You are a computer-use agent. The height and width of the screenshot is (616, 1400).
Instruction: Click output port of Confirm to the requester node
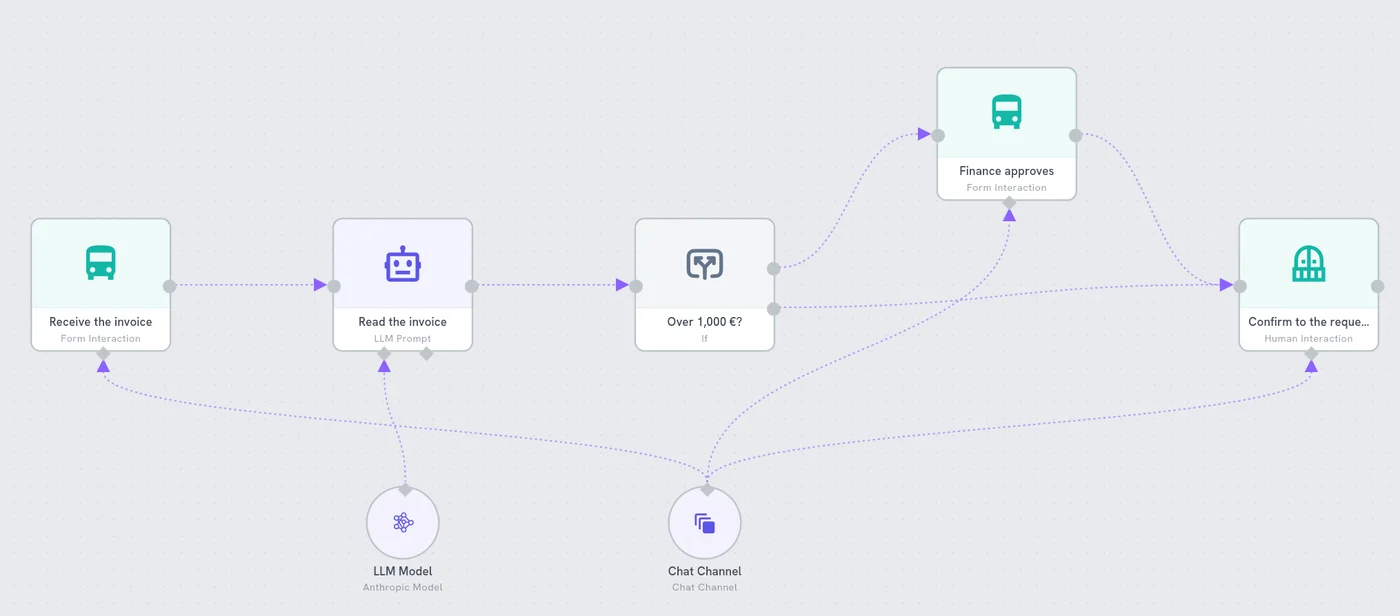[x=1378, y=286]
